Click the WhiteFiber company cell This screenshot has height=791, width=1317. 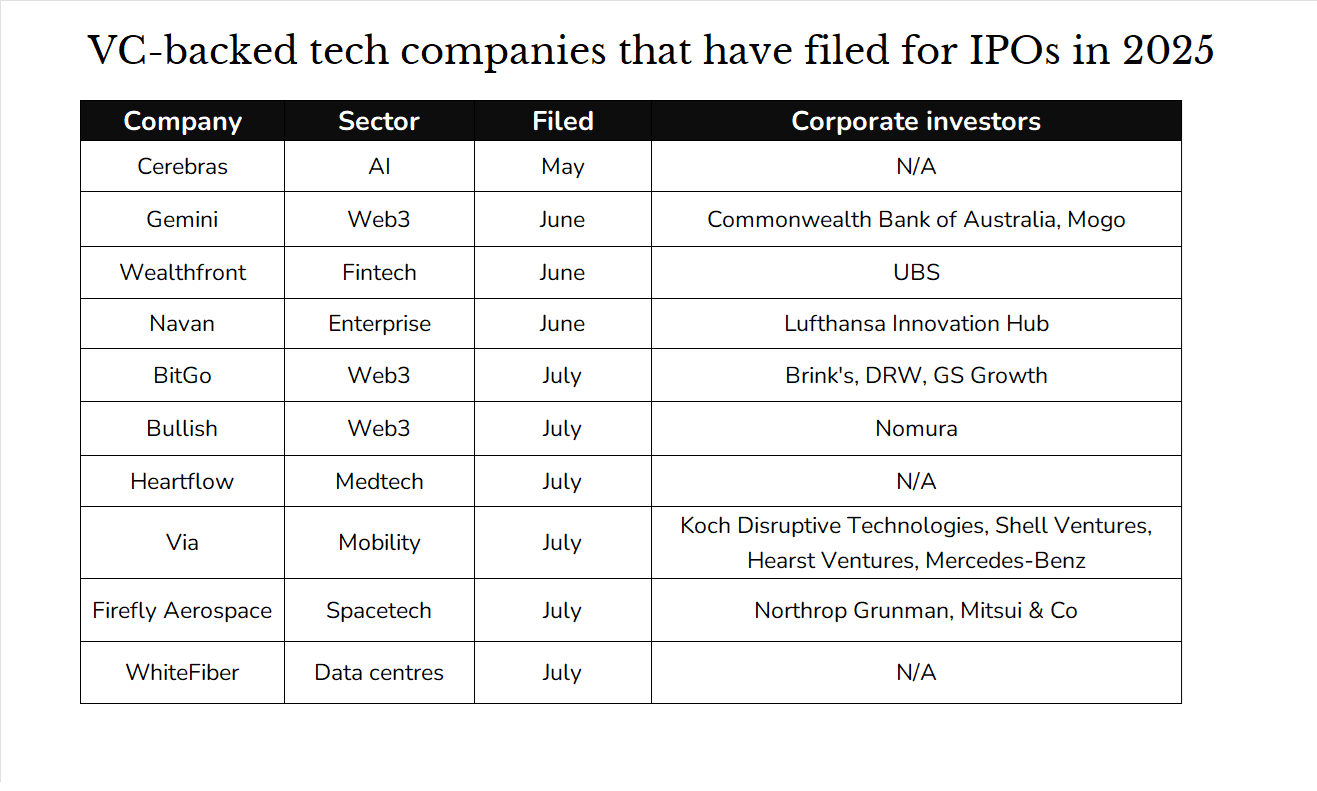182,672
